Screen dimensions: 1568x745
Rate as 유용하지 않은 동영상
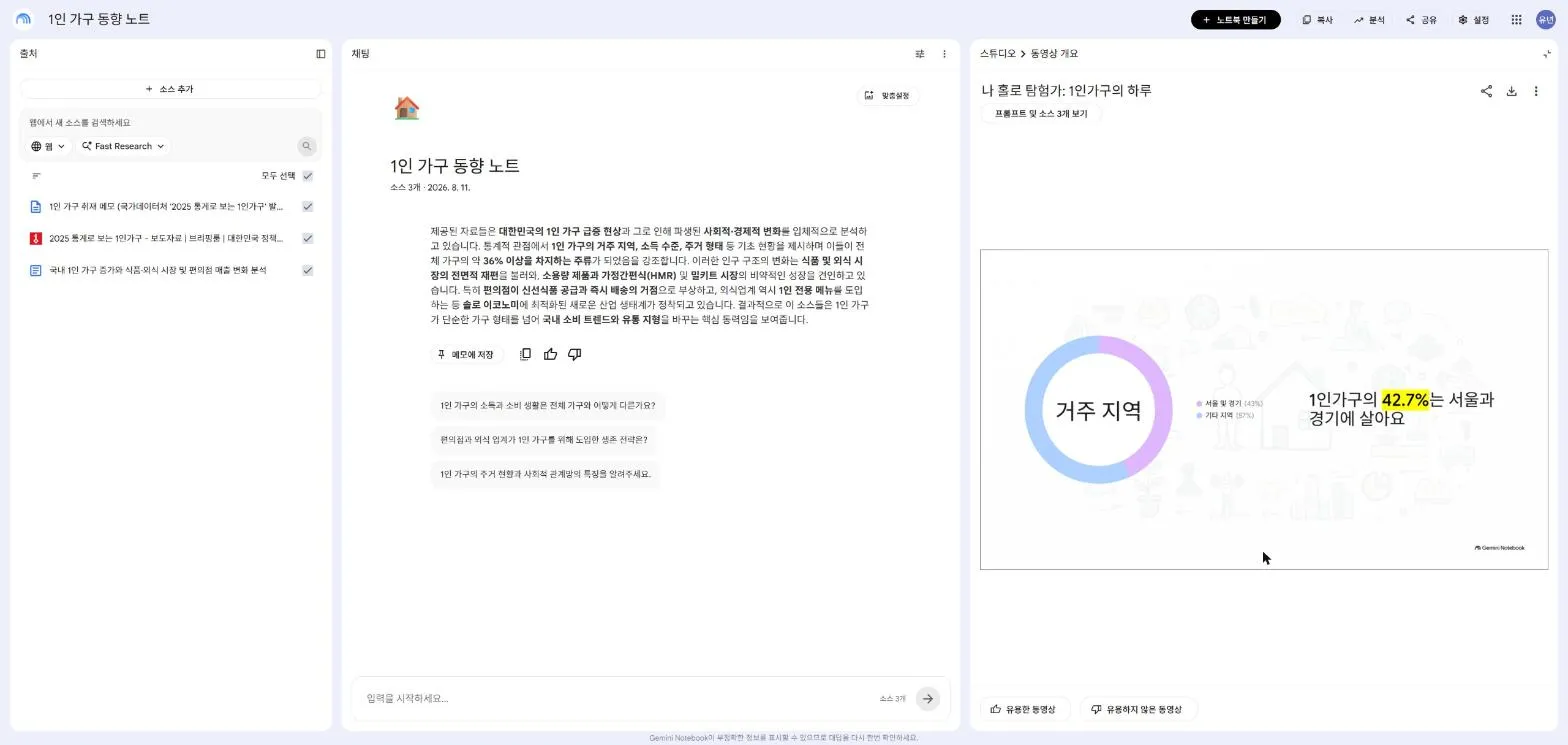tap(1137, 710)
